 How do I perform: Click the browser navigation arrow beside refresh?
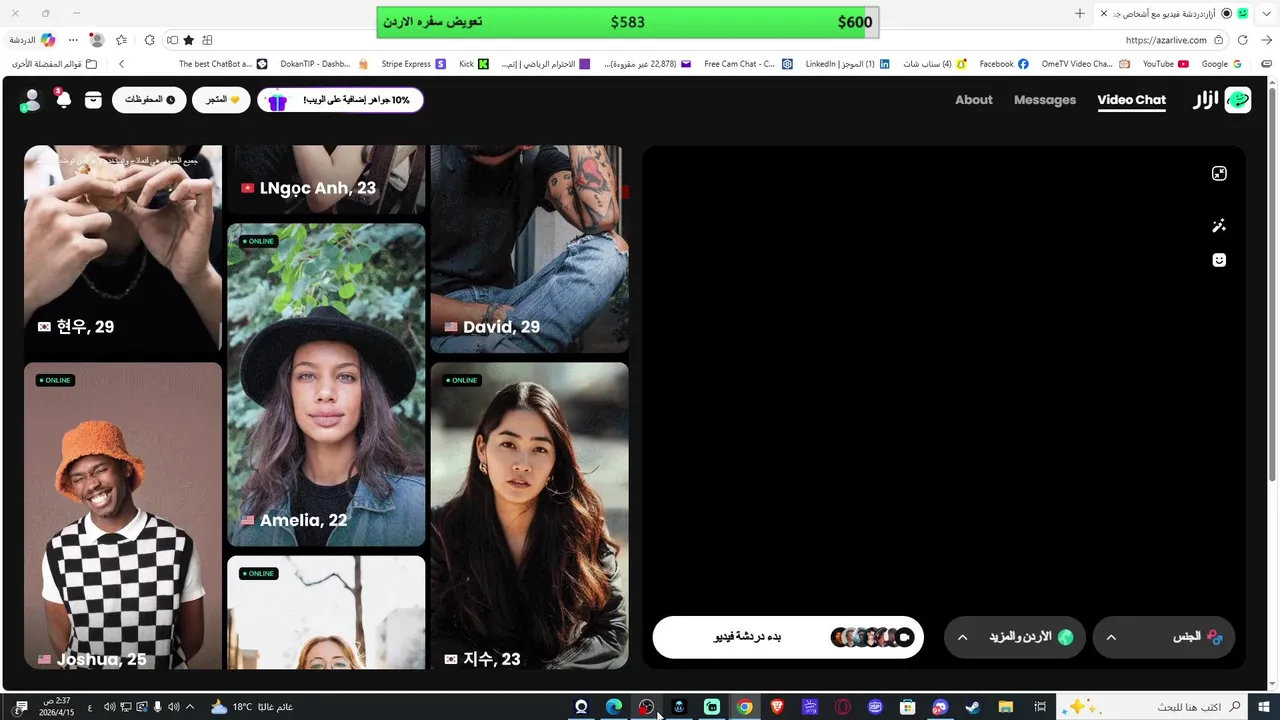click(x=1266, y=40)
